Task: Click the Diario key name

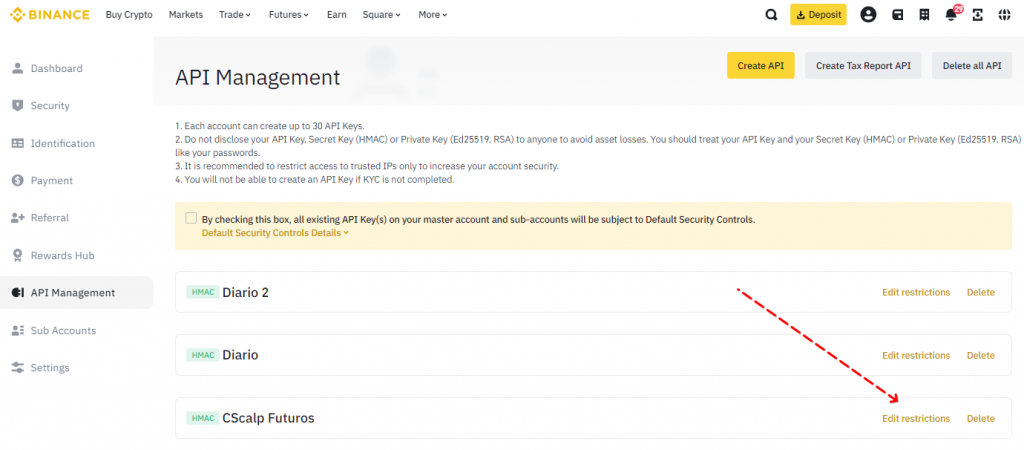Action: pos(240,355)
